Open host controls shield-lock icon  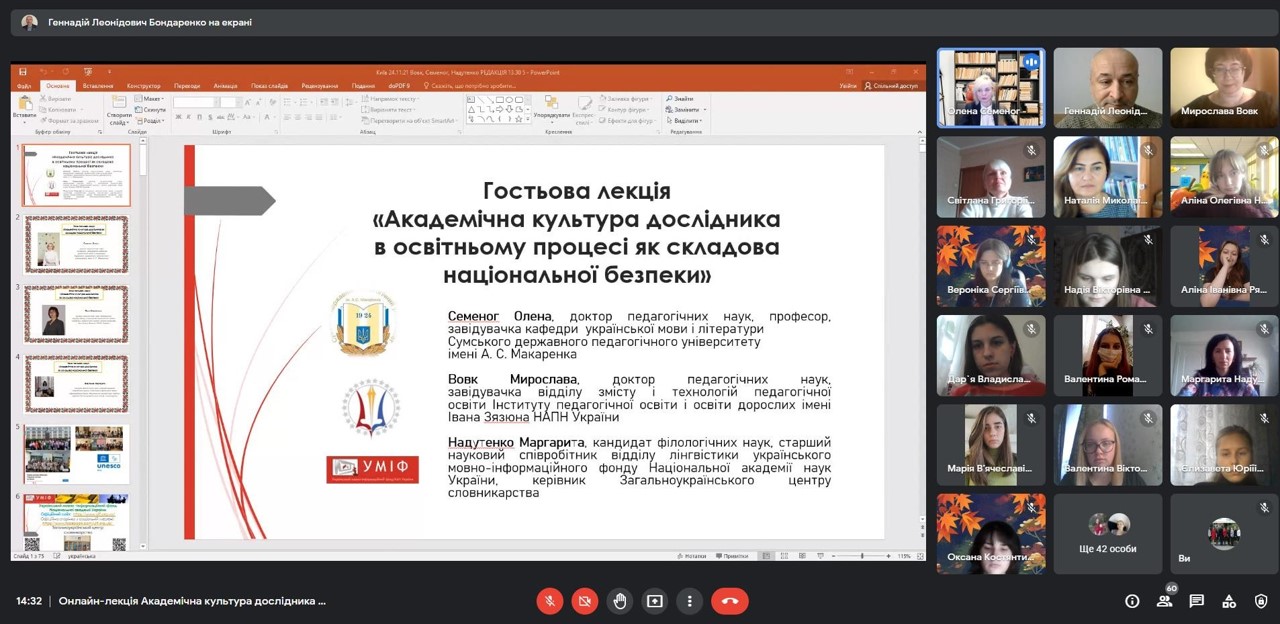pyautogui.click(x=1261, y=601)
